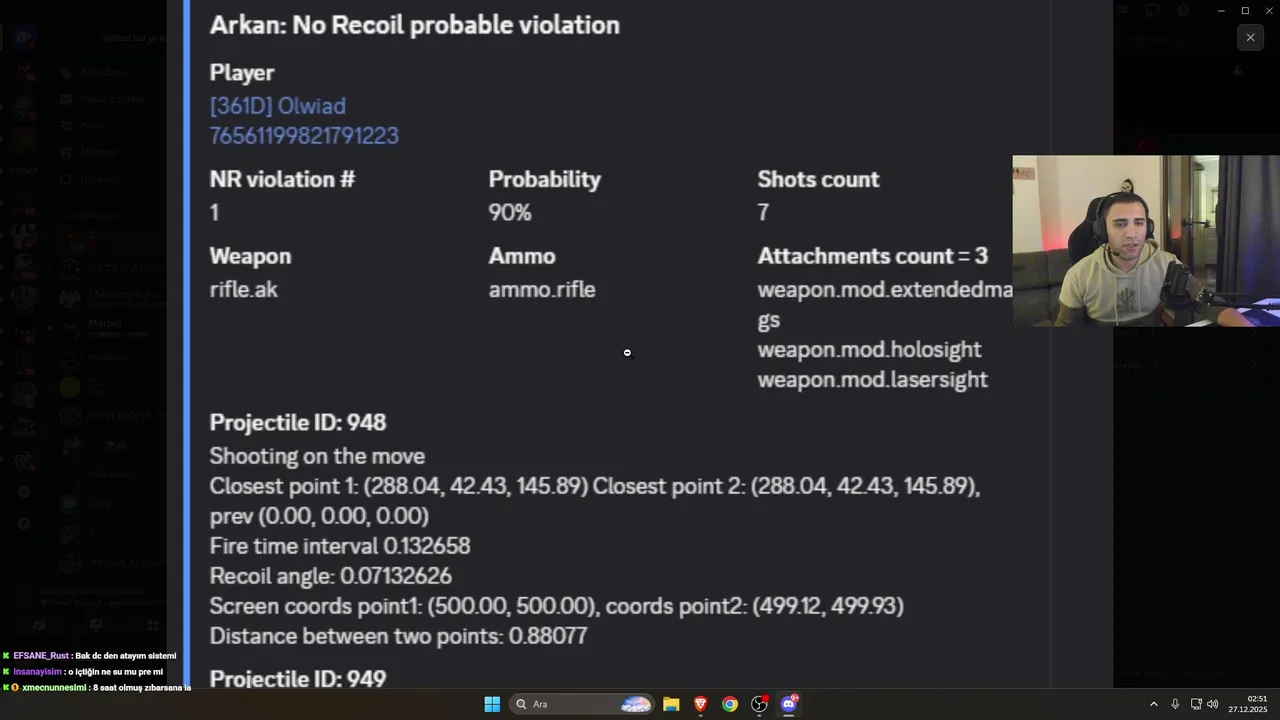Screen dimensions: 1280x720
Task: Switch to OBS Studio in the taskbar
Action: (x=760, y=704)
